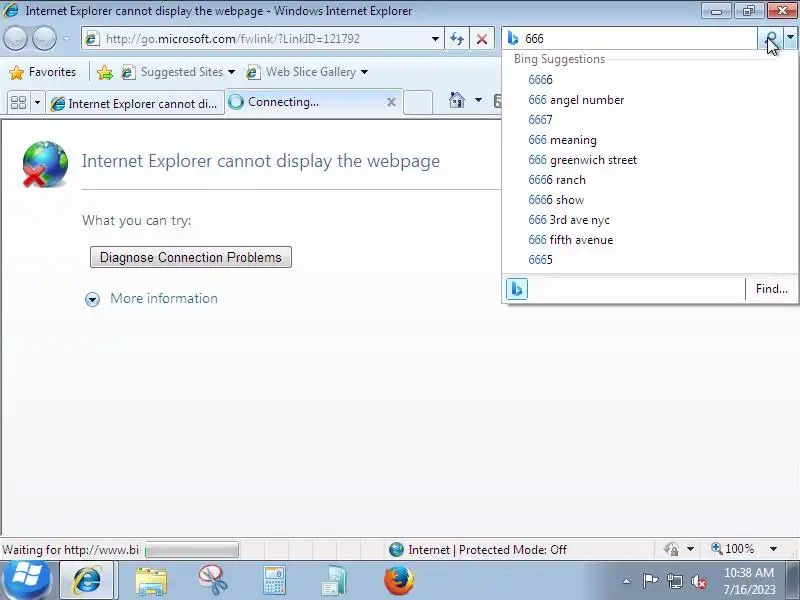Viewport: 800px width, 600px height.
Task: Click Internet Explorer taskbar icon
Action: click(x=87, y=581)
